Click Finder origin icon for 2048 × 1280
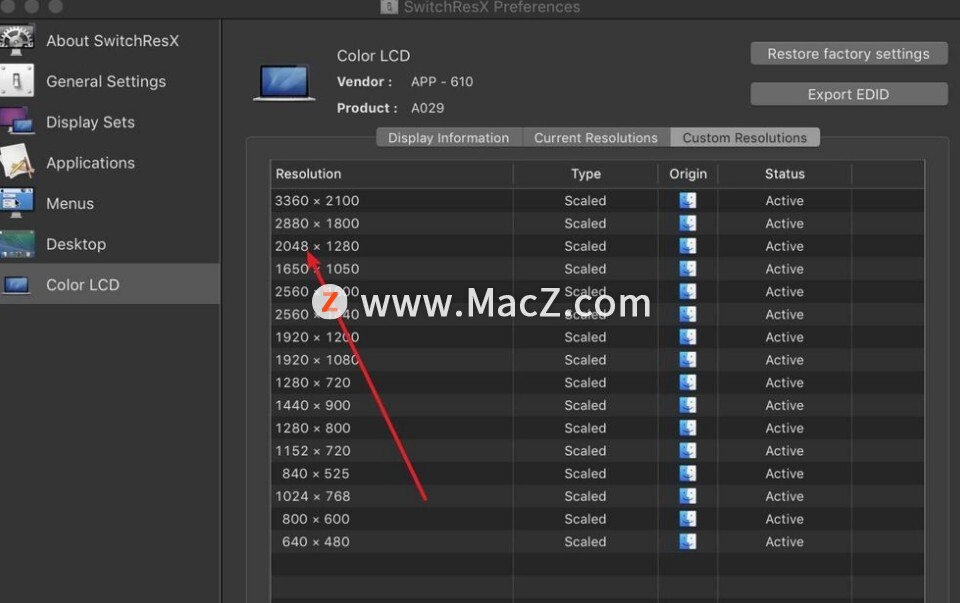This screenshot has height=603, width=960. point(688,246)
